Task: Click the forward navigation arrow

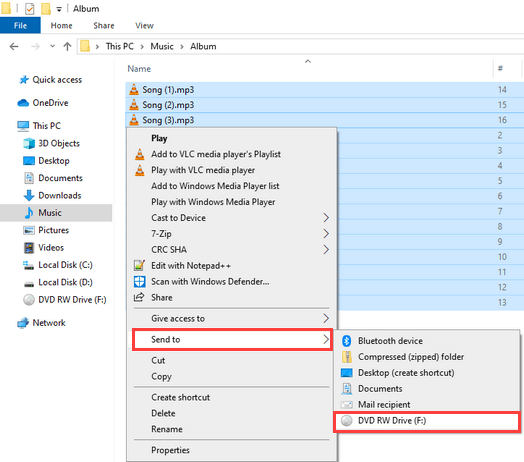Action: click(x=35, y=46)
